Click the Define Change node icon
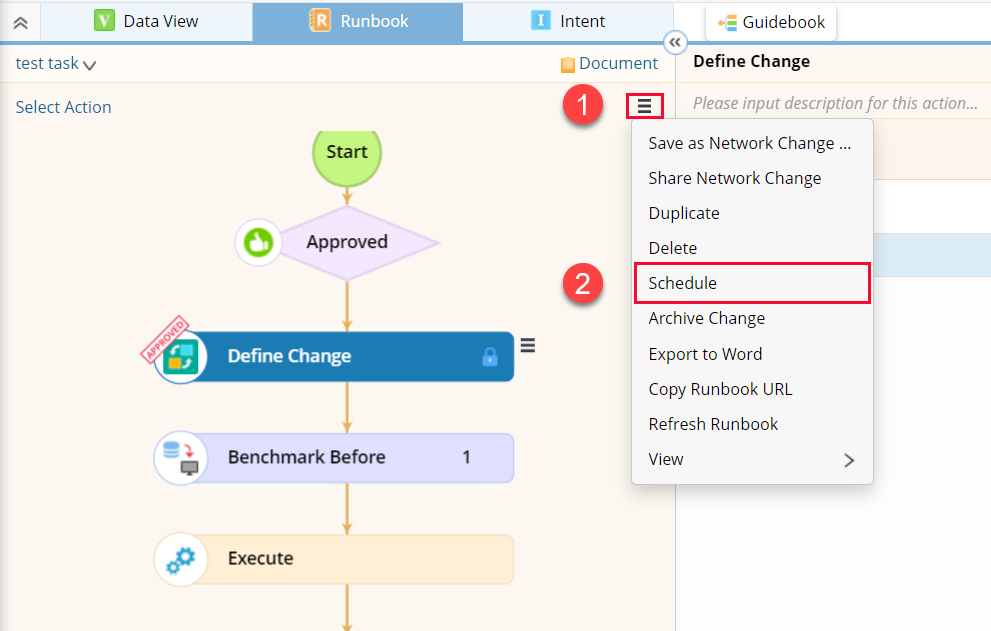The width and height of the screenshot is (991, 631). [x=181, y=357]
